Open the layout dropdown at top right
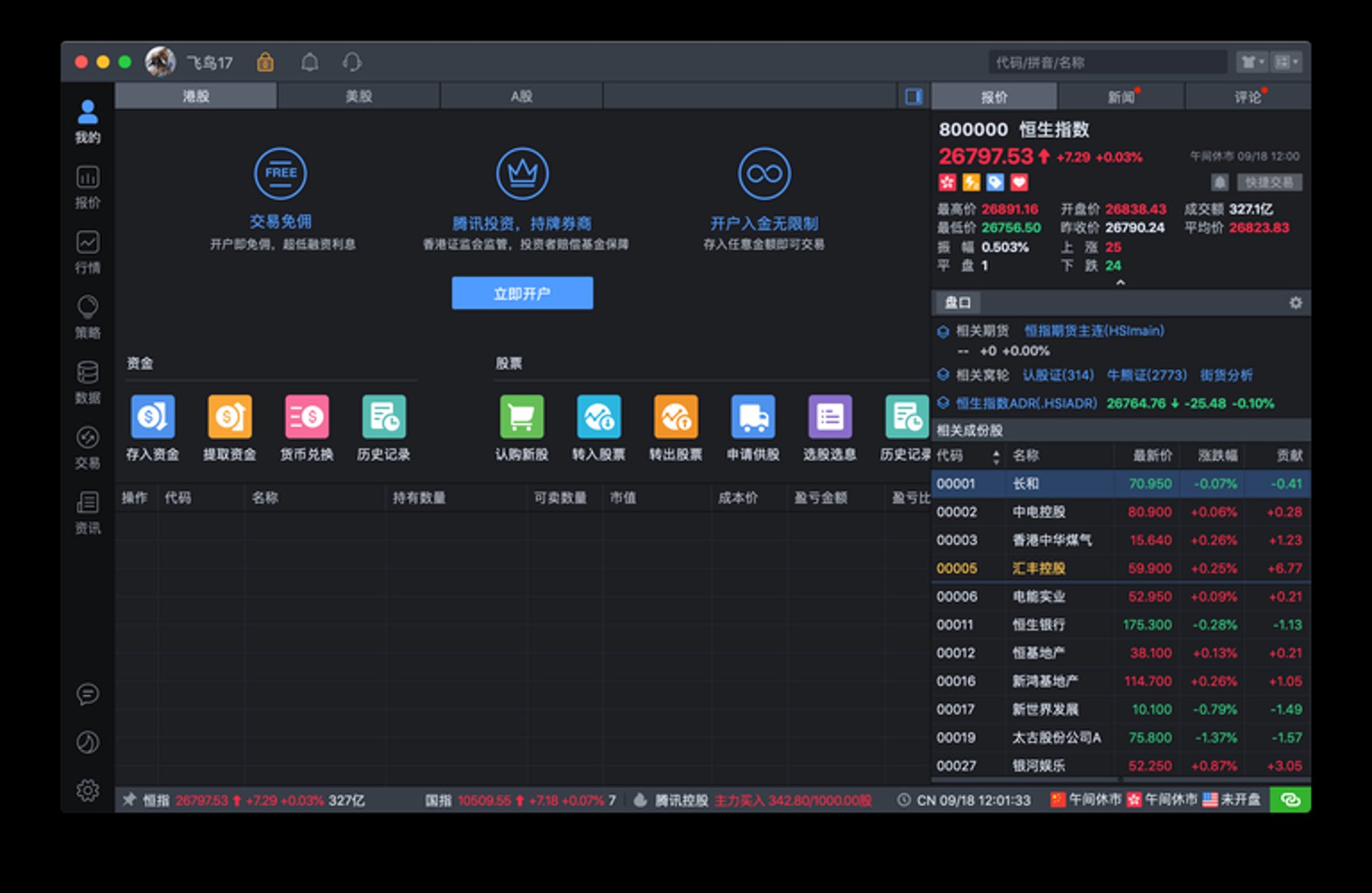This screenshot has height=893, width=1372. pos(1286,62)
